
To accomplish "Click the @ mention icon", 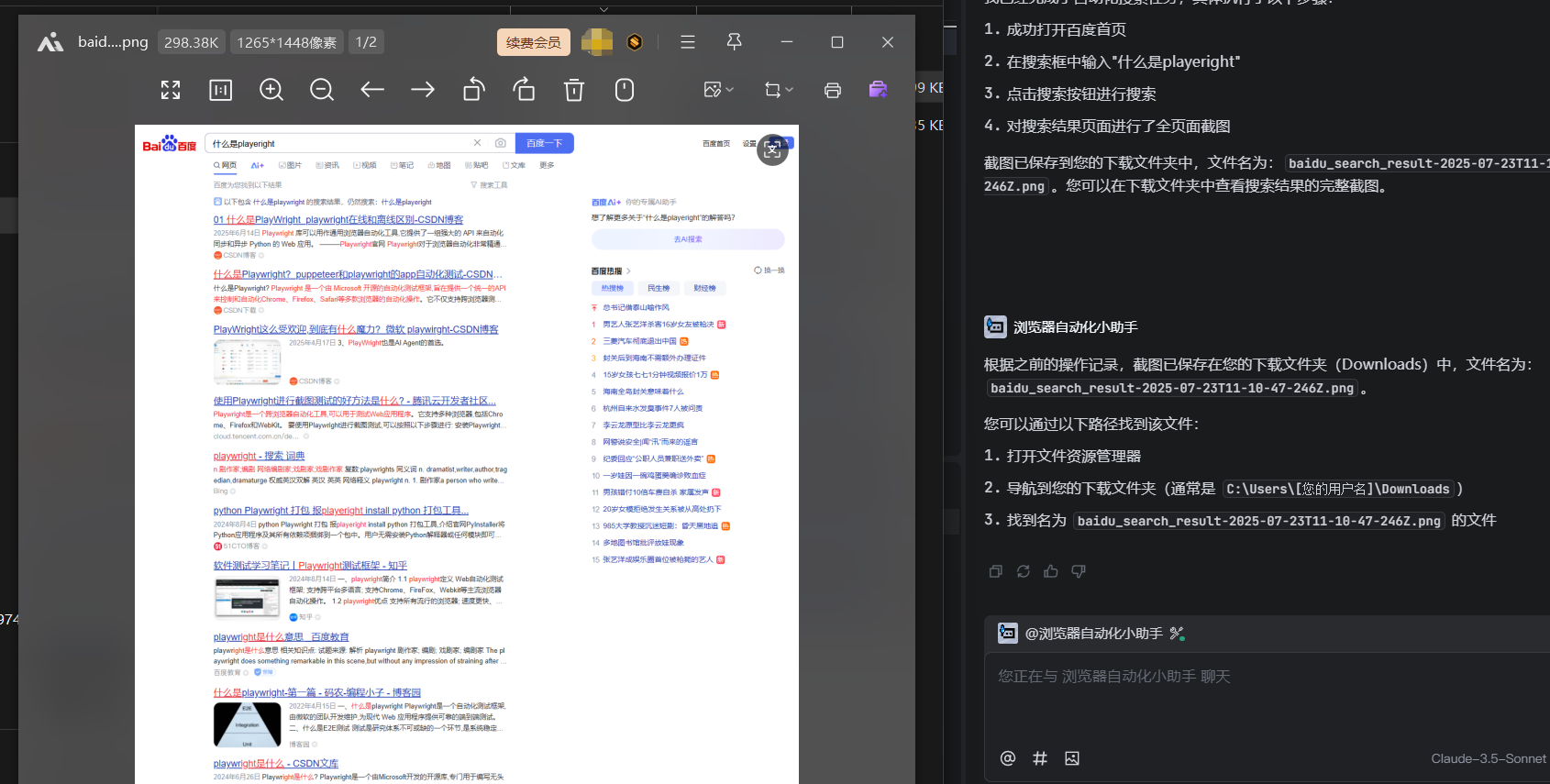I will 1008,758.
